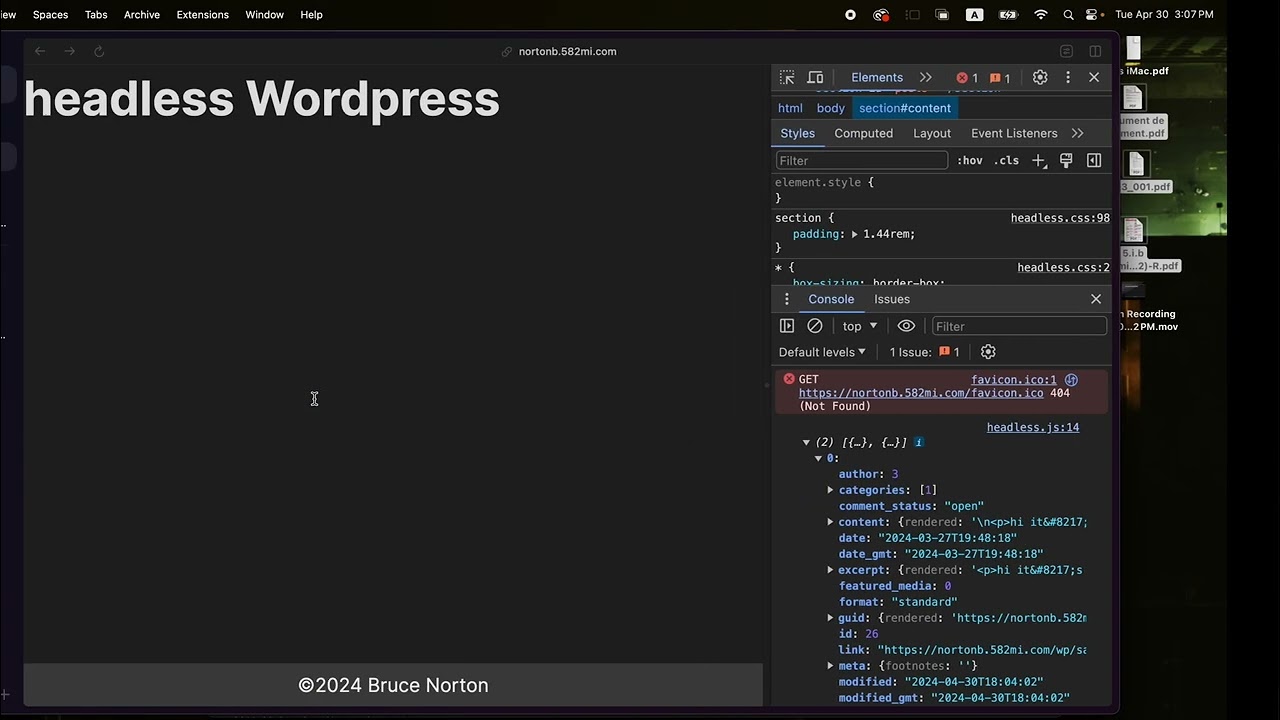1280x720 pixels.
Task: Click the info icon beside the logged array
Action: 919,442
